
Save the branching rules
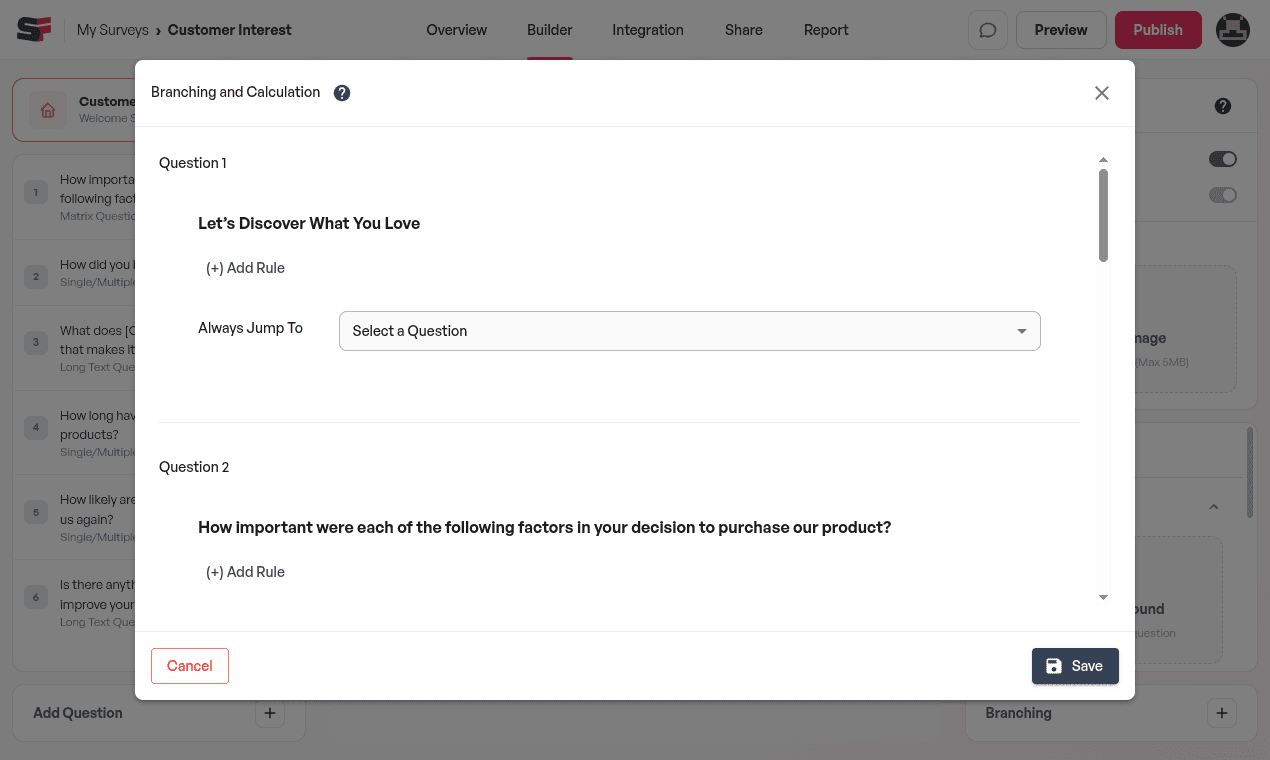point(1075,666)
